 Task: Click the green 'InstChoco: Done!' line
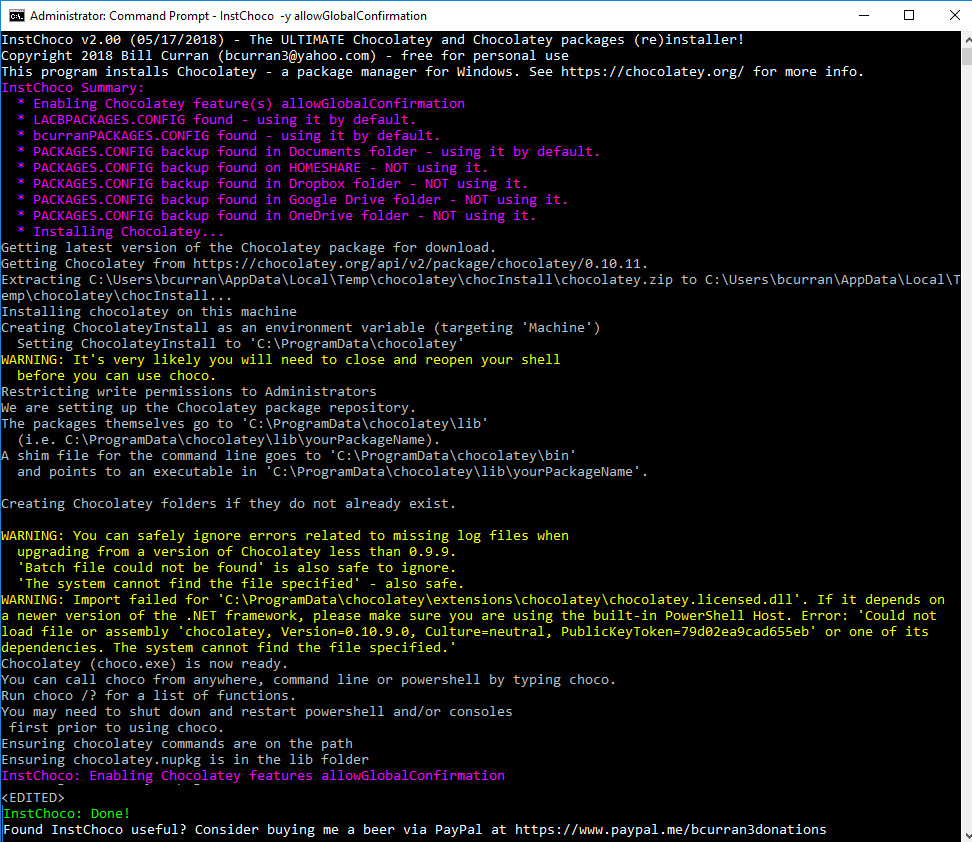66,813
